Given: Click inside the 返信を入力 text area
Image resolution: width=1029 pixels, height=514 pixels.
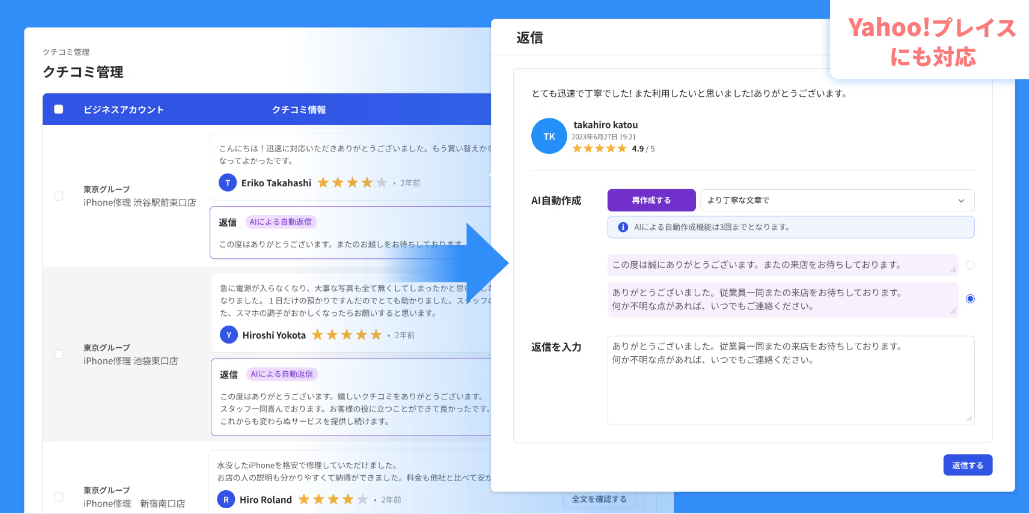Looking at the screenshot, I should click(790, 380).
